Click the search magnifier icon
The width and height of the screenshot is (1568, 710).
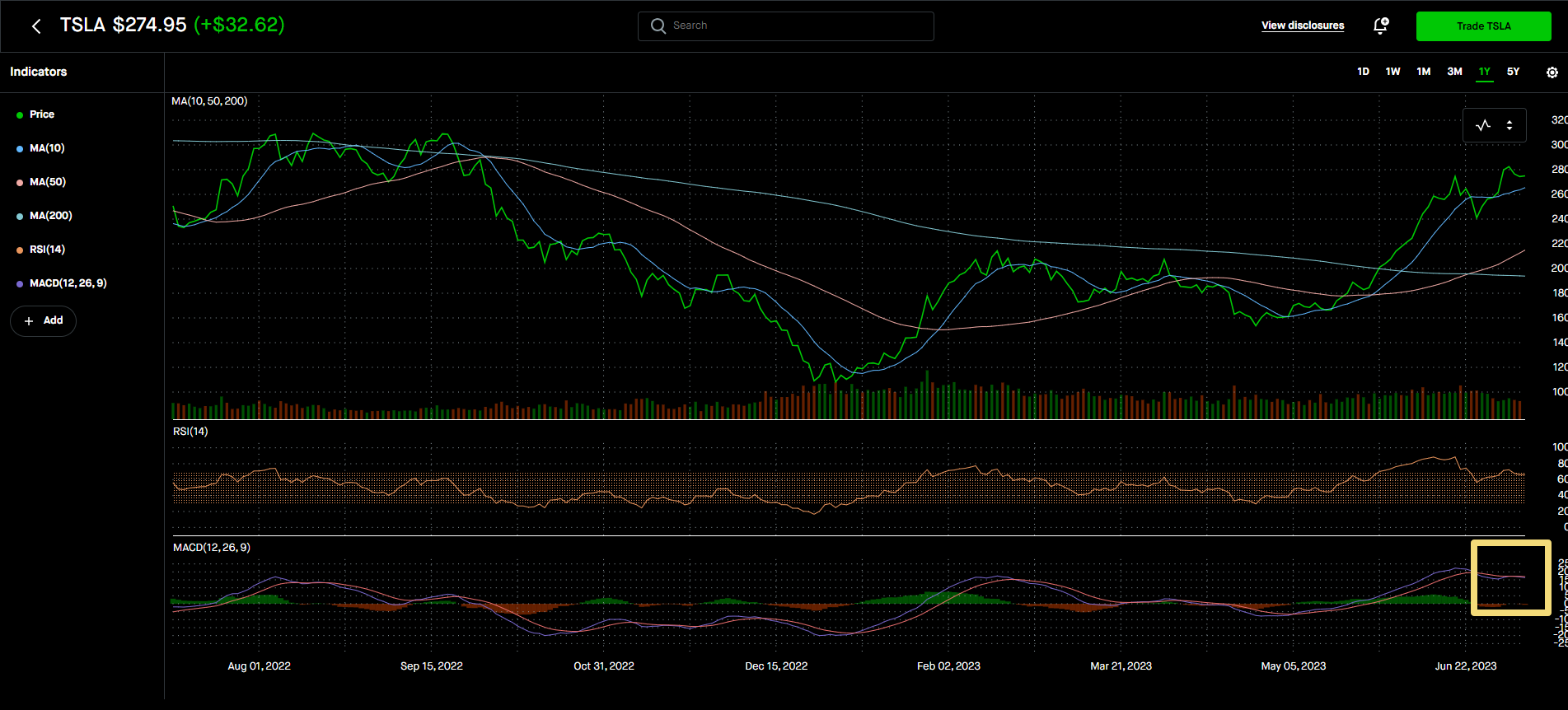coord(658,26)
